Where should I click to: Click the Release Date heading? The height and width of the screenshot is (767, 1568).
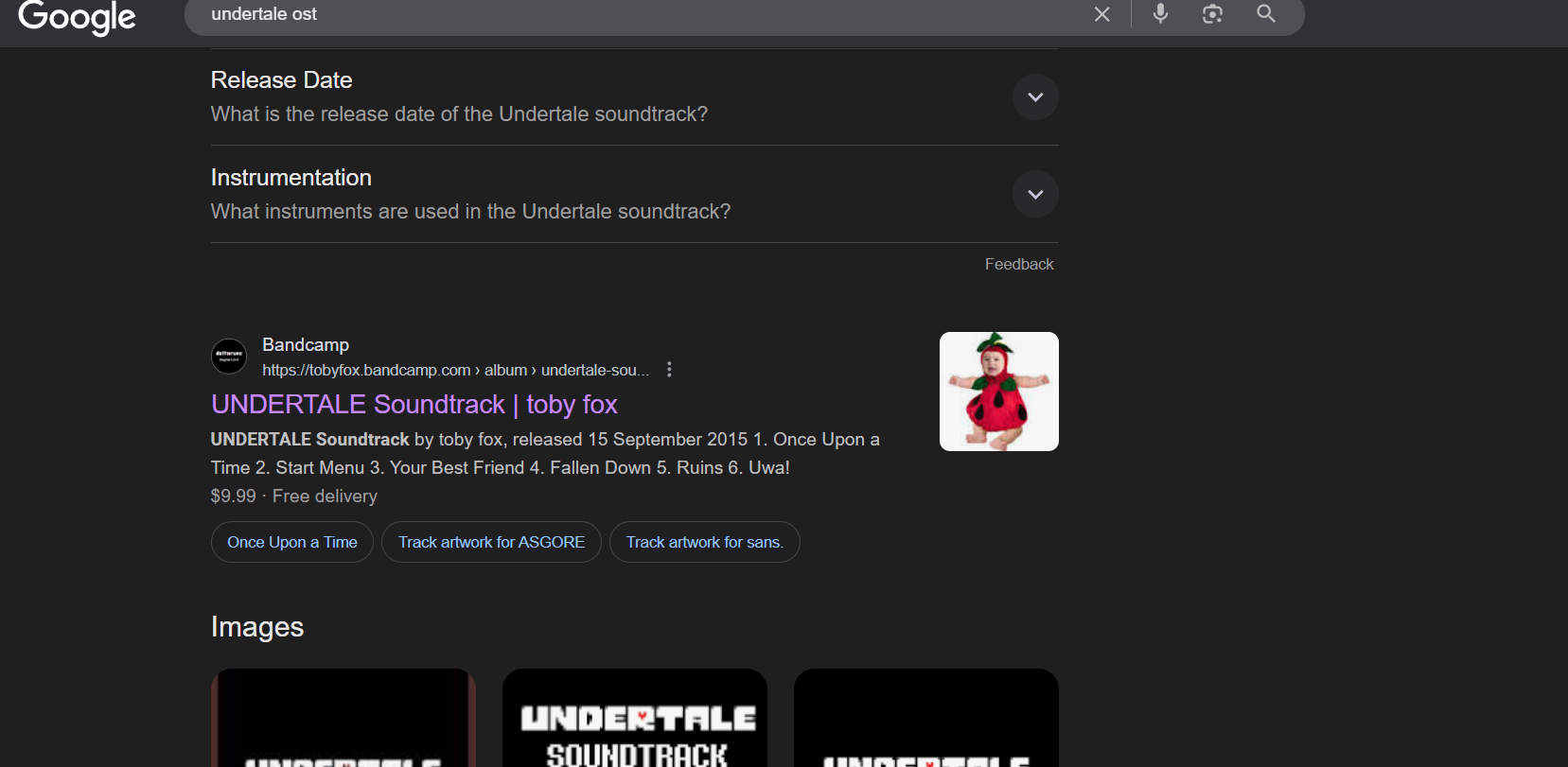pyautogui.click(x=281, y=80)
